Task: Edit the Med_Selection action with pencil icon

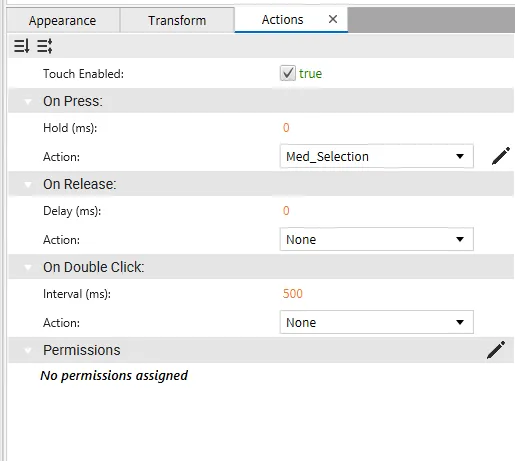Action: click(x=500, y=156)
